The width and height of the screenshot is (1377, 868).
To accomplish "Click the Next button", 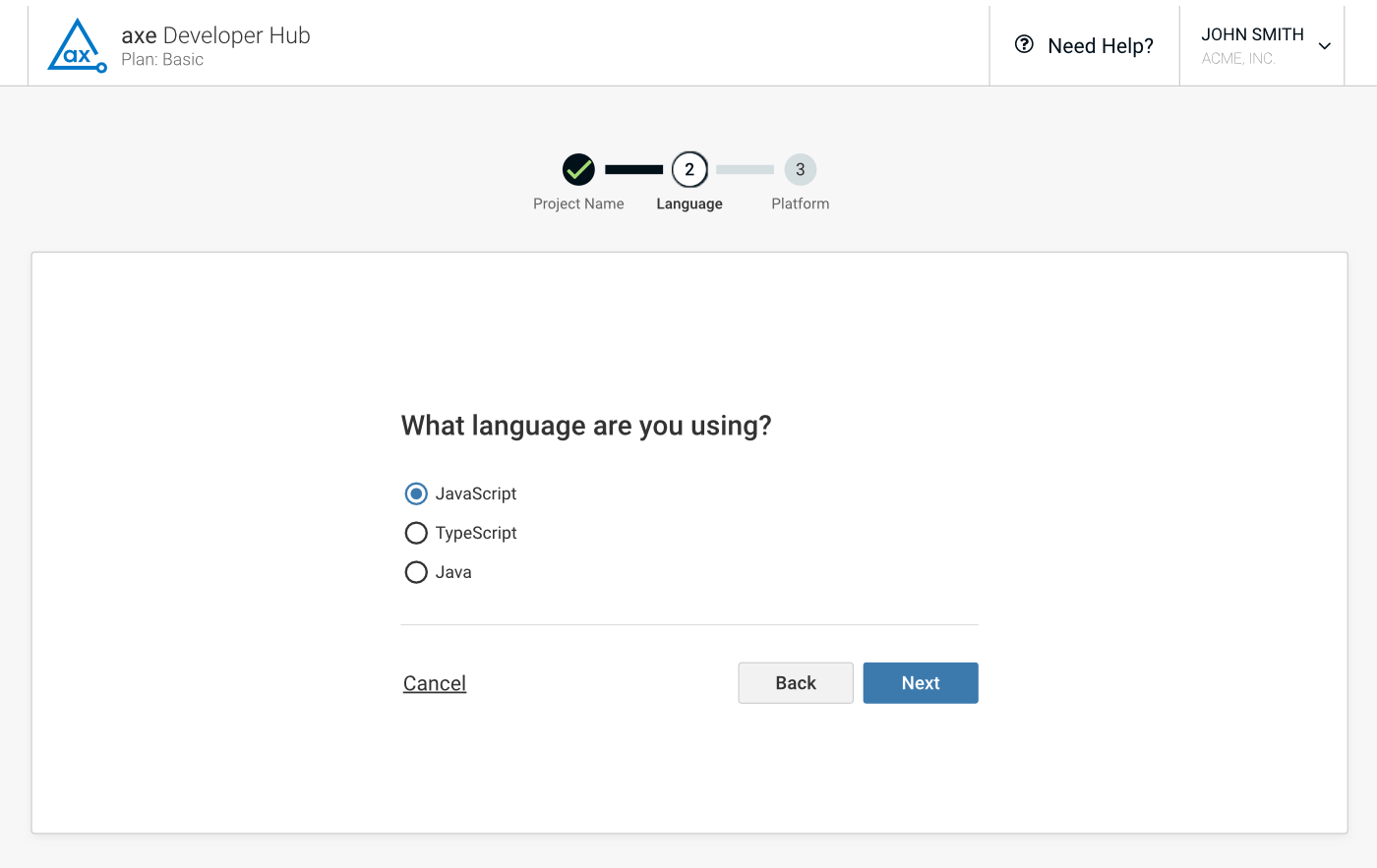I will pyautogui.click(x=921, y=682).
